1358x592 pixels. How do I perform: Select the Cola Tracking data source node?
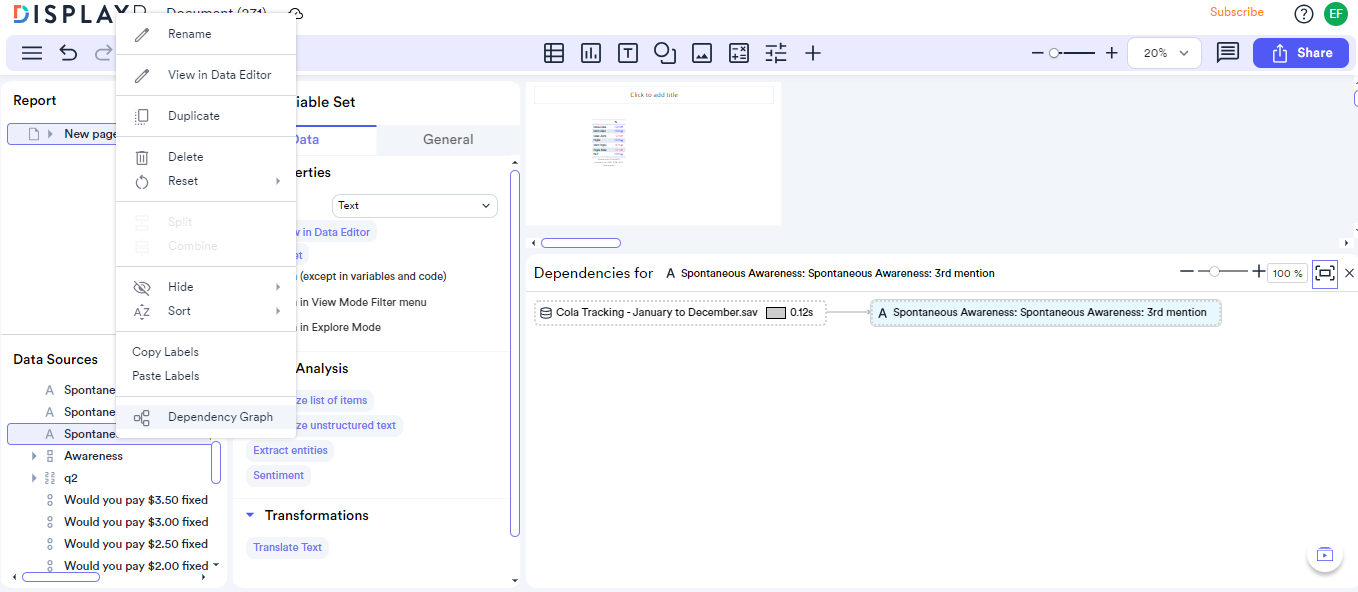click(x=679, y=312)
